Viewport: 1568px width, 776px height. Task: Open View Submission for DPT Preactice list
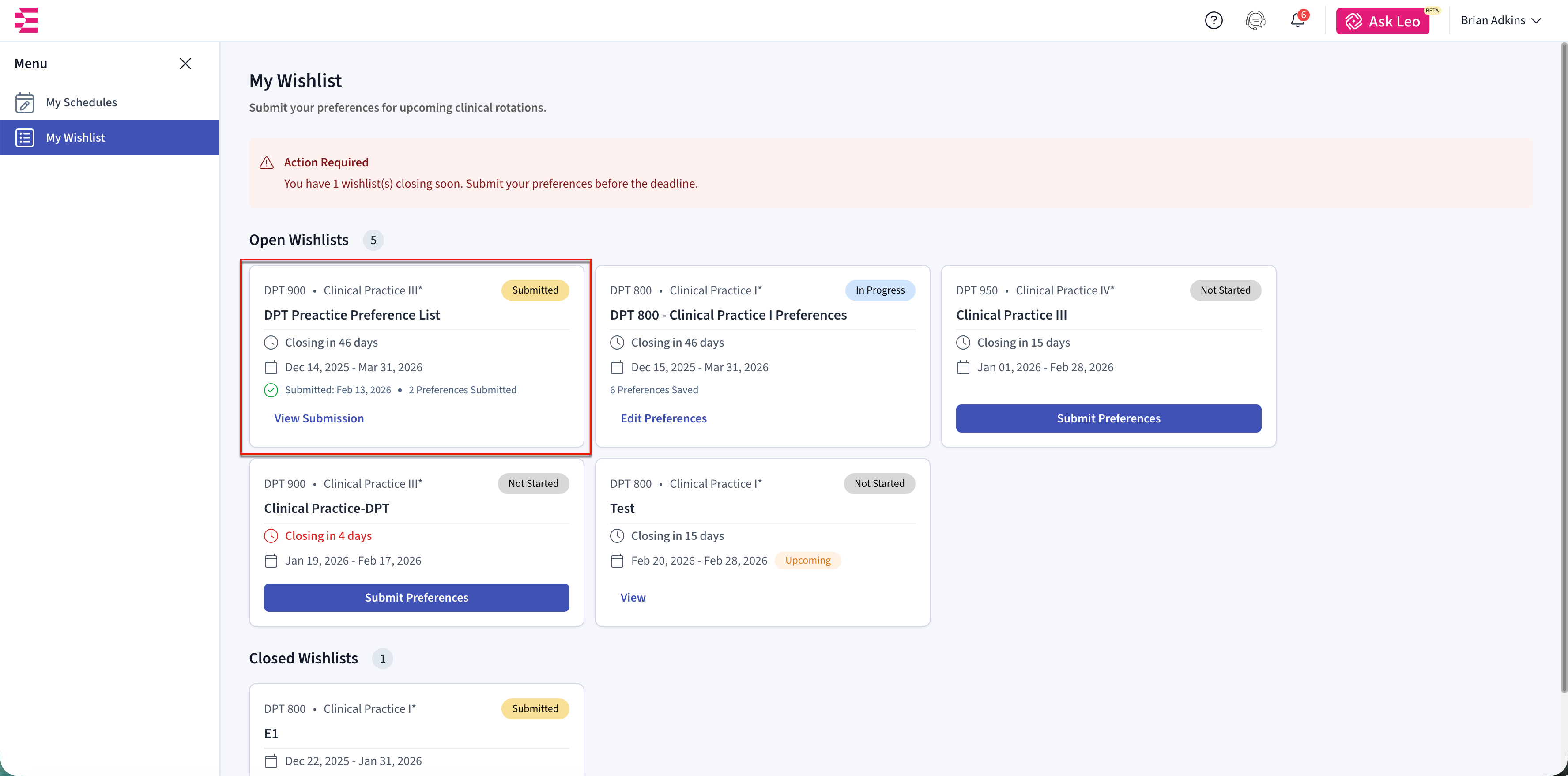click(319, 418)
